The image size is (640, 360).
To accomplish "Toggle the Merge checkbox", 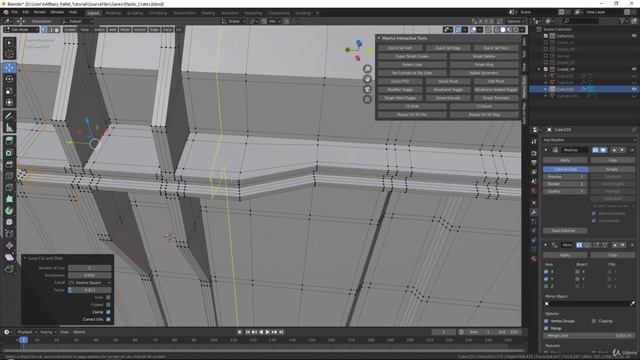I will [x=546, y=328].
